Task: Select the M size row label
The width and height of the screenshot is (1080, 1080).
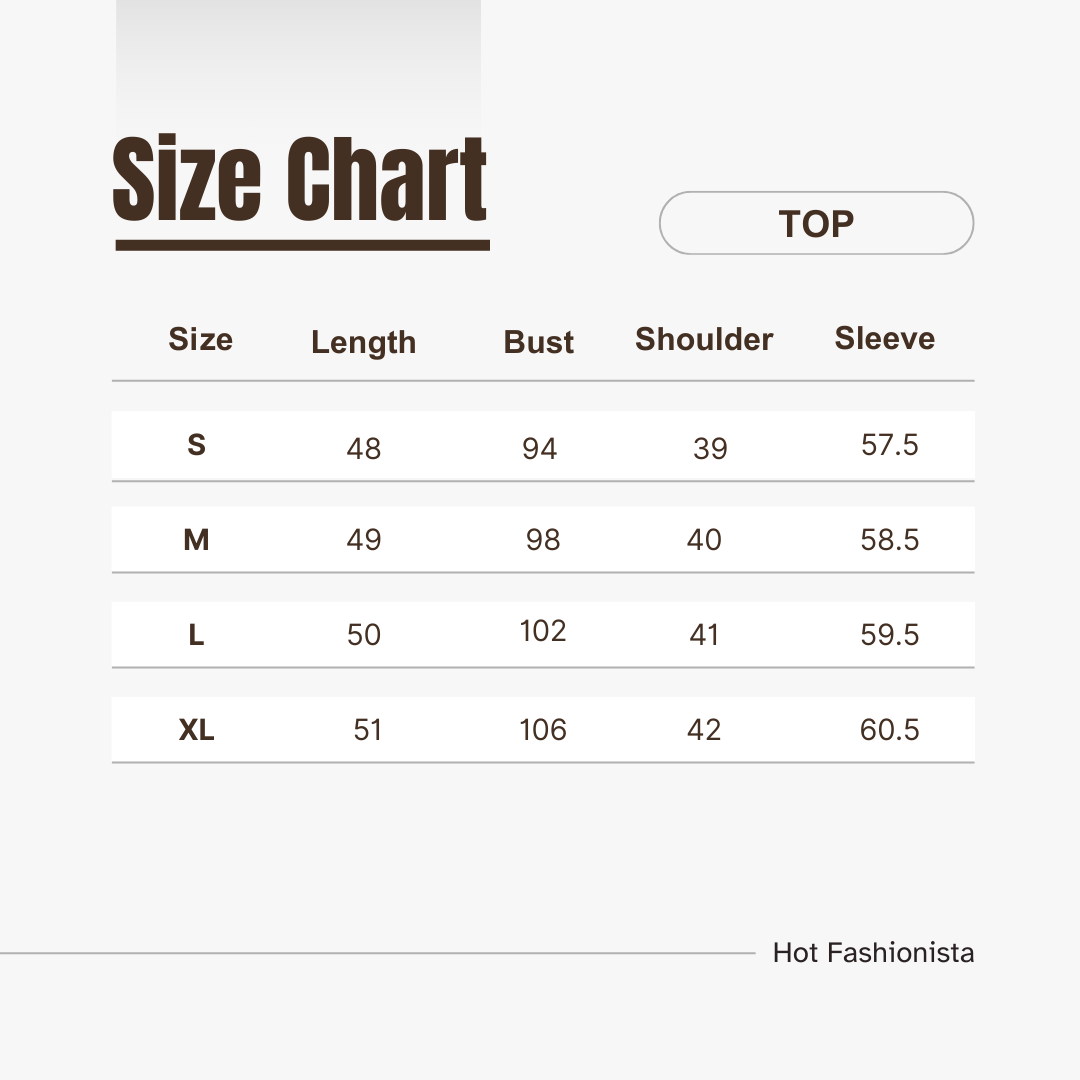Action: [196, 540]
